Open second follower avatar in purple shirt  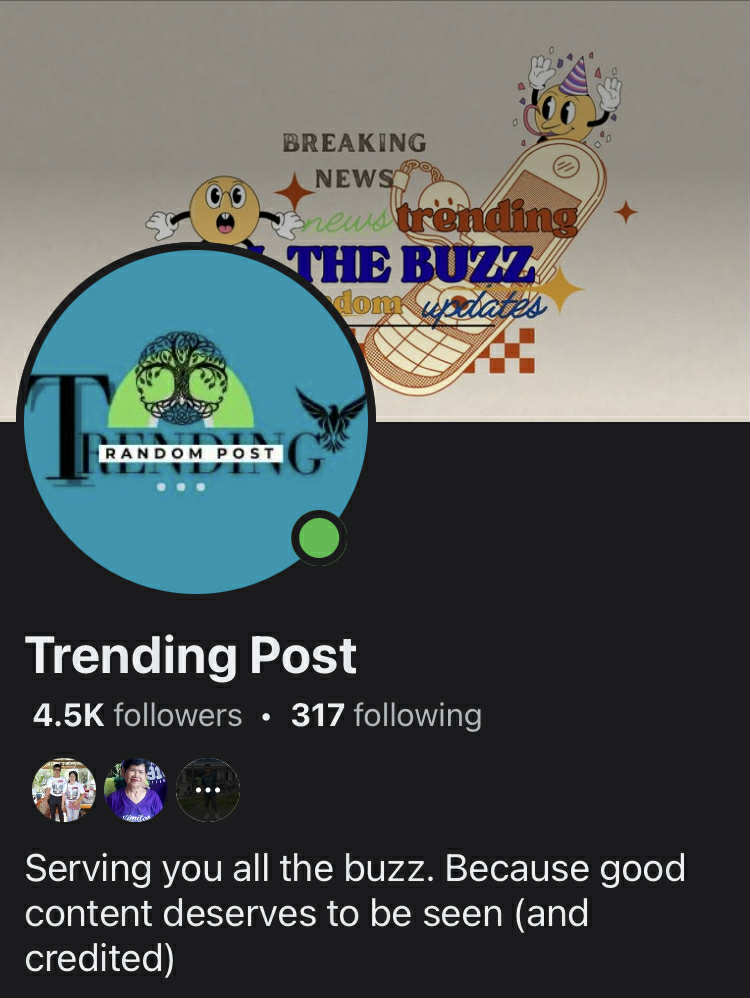(x=136, y=789)
